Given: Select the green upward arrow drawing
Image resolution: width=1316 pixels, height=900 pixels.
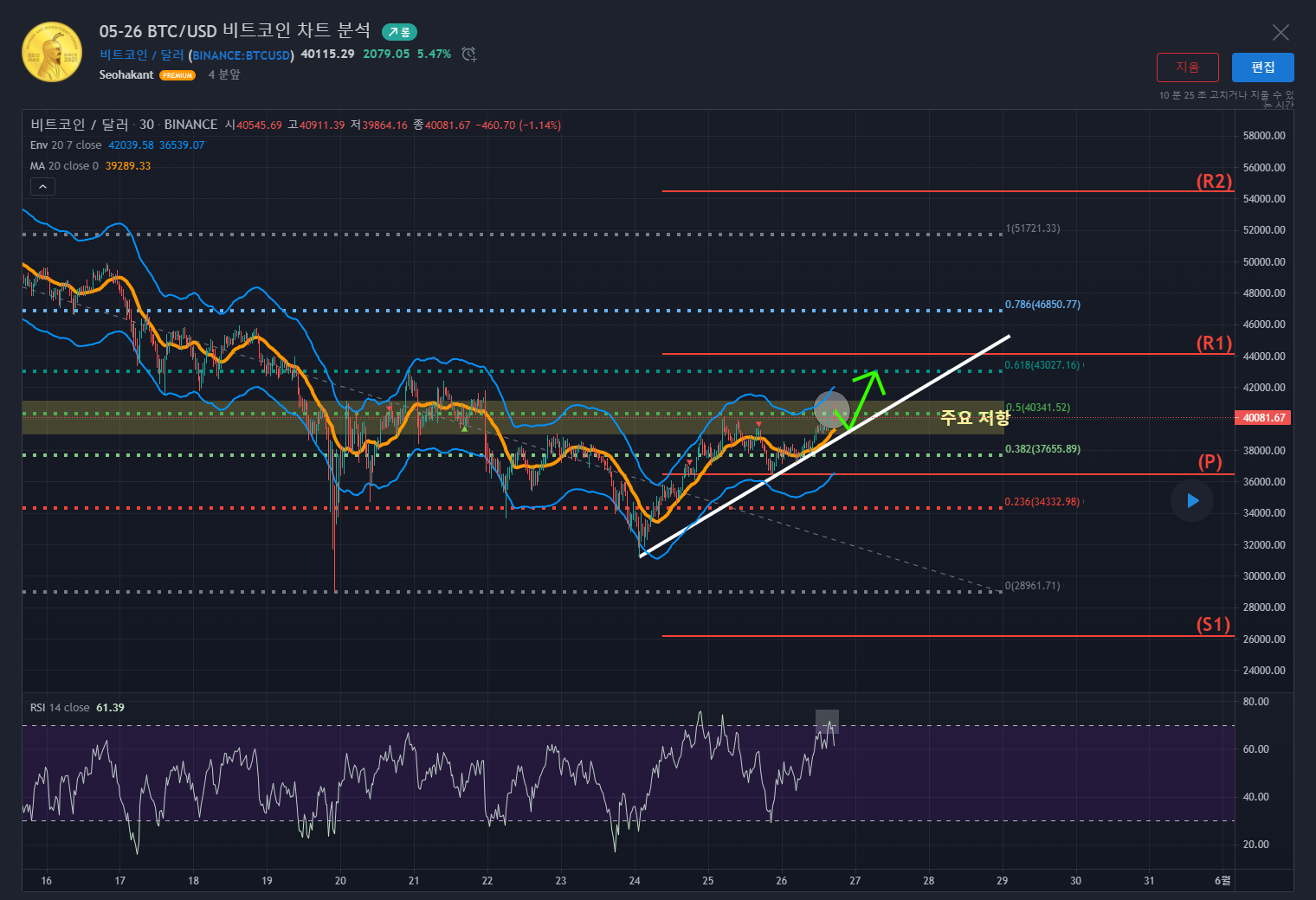Looking at the screenshot, I should (867, 394).
